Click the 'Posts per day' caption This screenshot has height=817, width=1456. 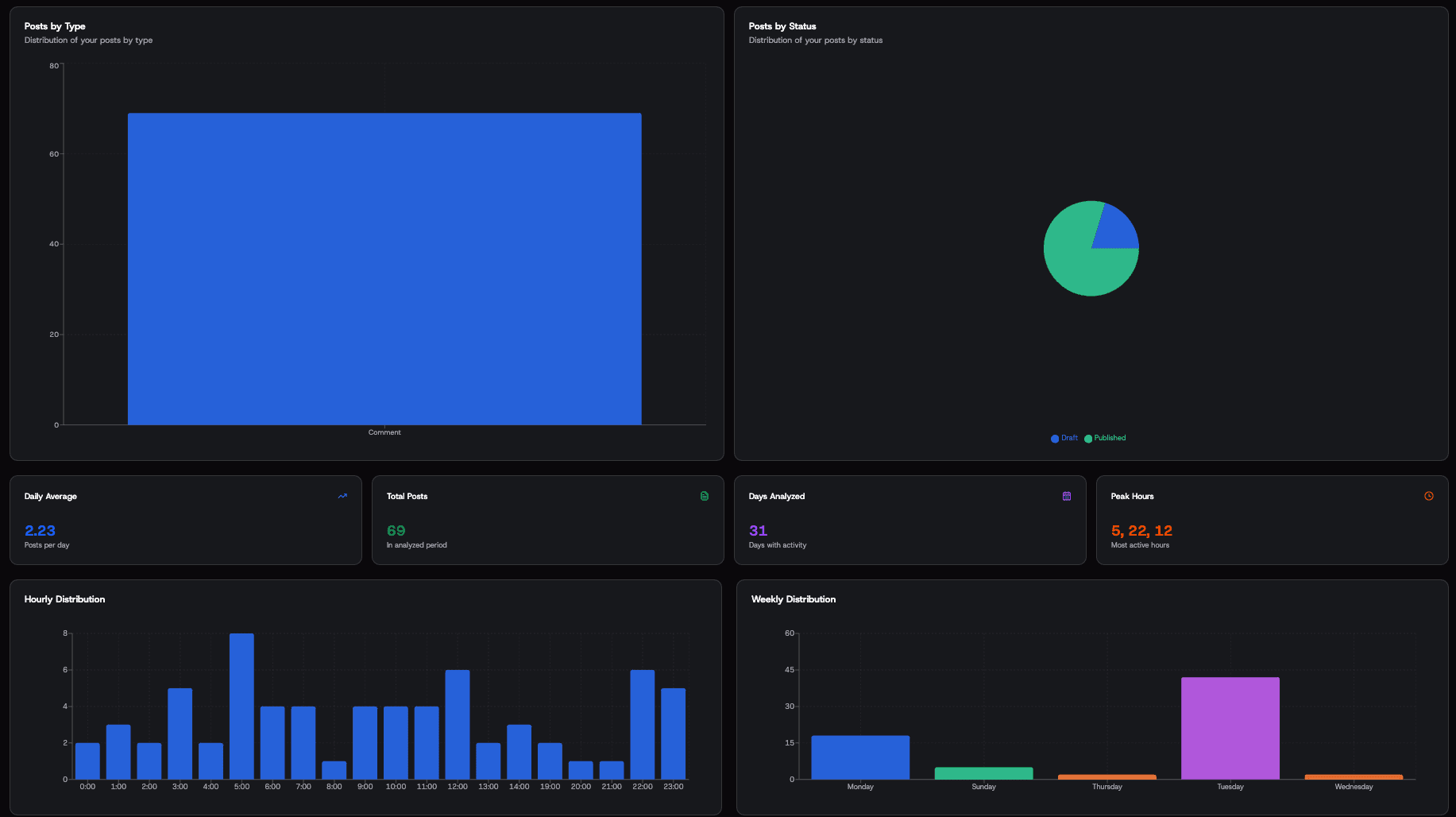[47, 545]
